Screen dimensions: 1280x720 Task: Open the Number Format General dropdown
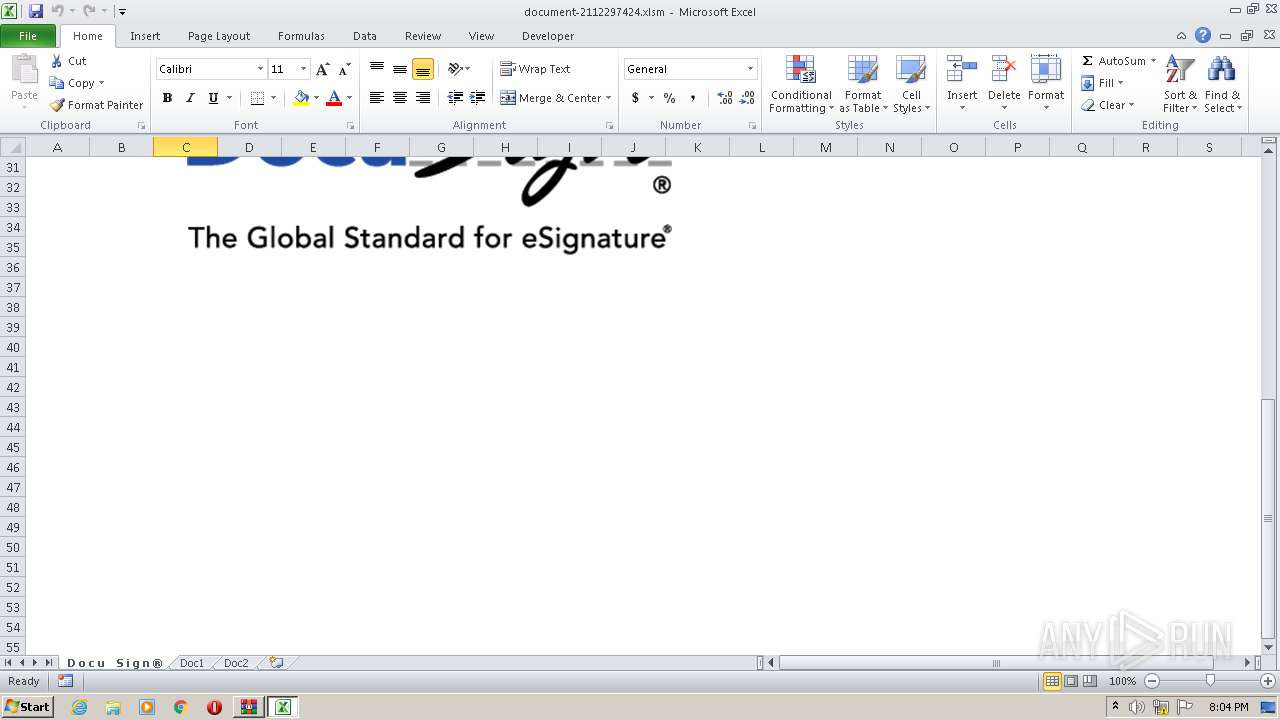[x=750, y=69]
